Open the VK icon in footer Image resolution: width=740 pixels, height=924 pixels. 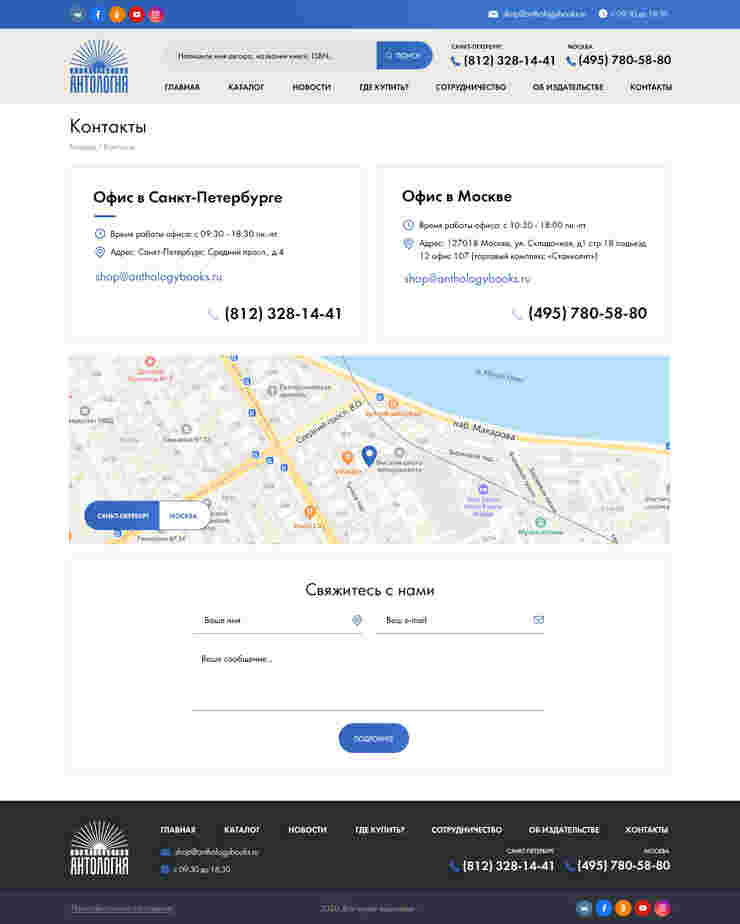click(x=584, y=908)
